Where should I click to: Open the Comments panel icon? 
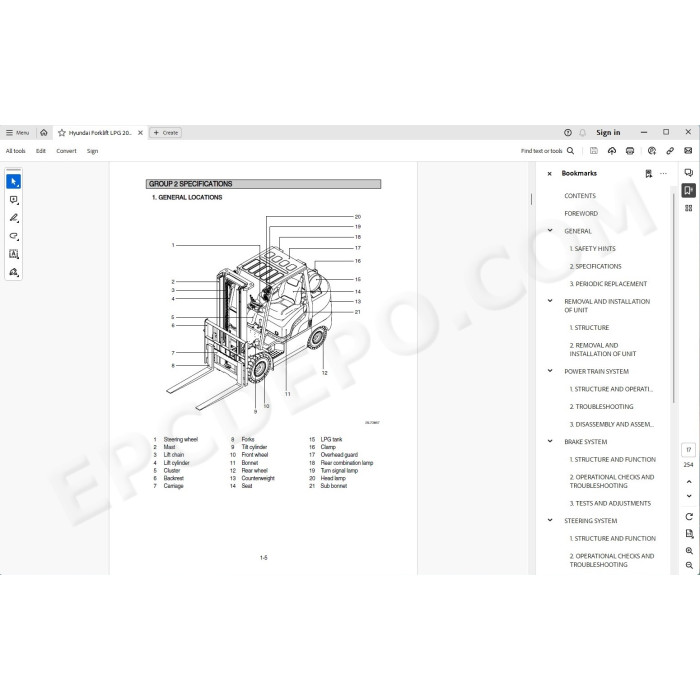[x=688, y=173]
